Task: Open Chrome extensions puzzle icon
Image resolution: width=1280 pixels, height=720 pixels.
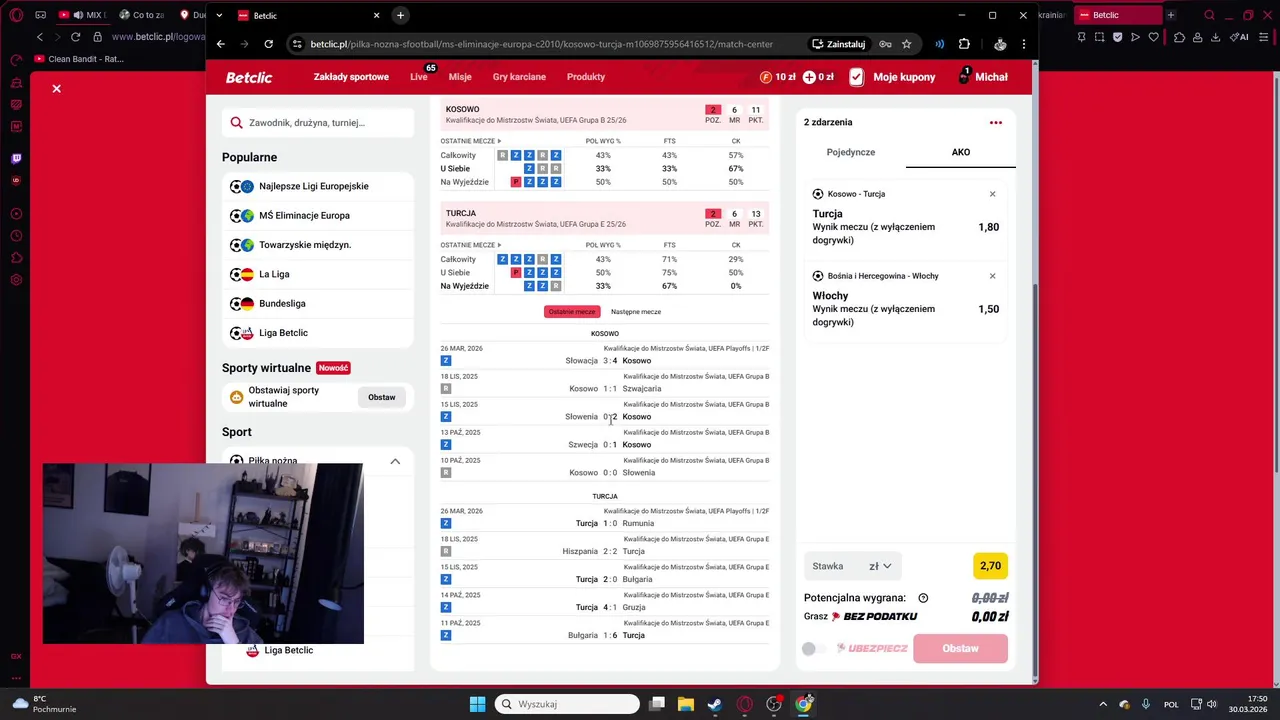Action: point(964,44)
